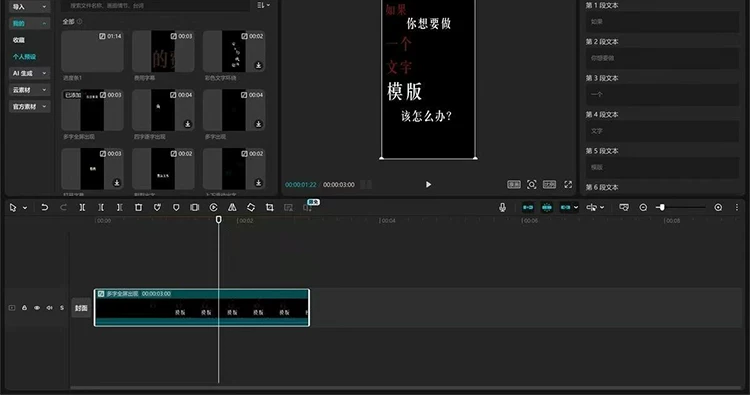The height and width of the screenshot is (404, 750).
Task: Download the 00:04 四字 template in second row
Action: coord(188,124)
